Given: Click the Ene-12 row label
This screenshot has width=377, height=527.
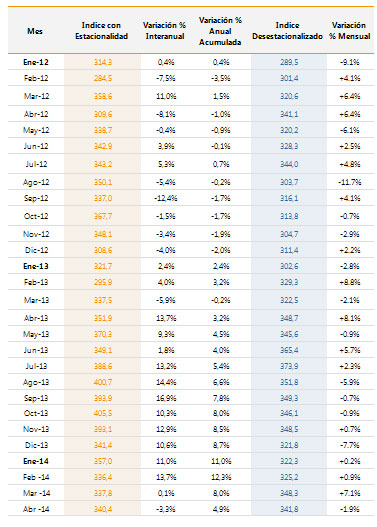Looking at the screenshot, I should pos(36,62).
